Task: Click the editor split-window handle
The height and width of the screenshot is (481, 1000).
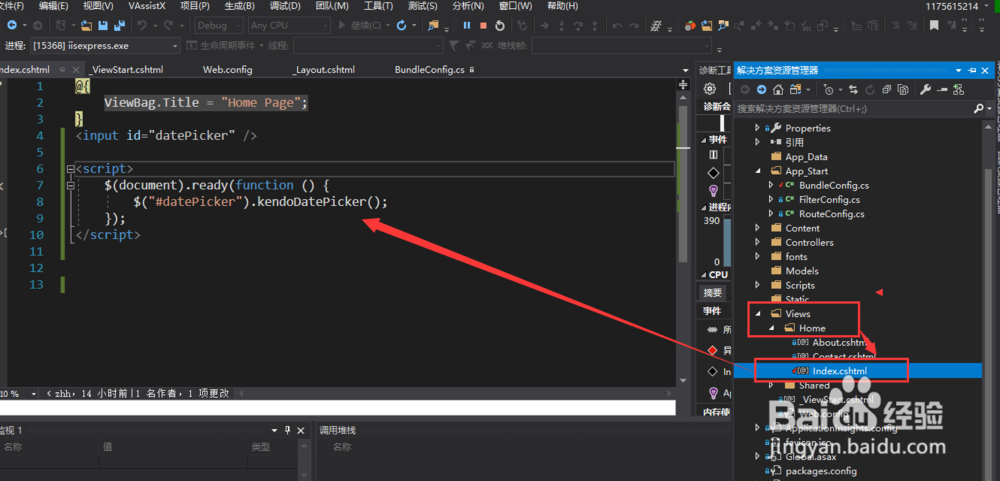Action: [683, 84]
